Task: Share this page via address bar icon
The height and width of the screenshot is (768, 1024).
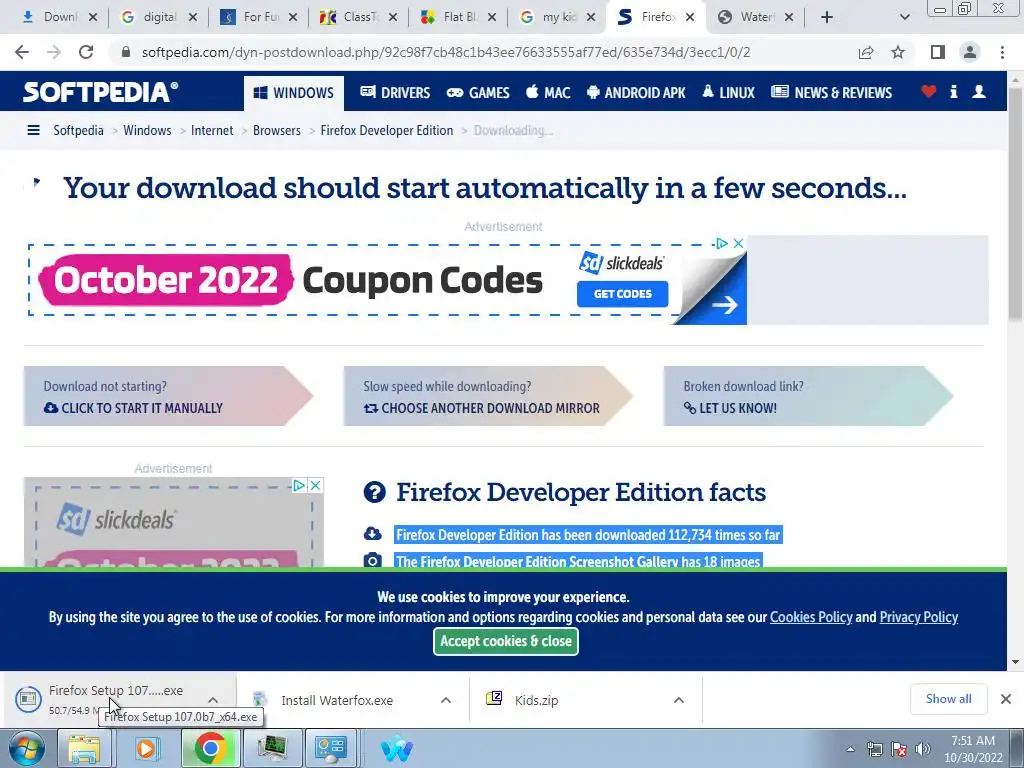Action: pyautogui.click(x=866, y=52)
